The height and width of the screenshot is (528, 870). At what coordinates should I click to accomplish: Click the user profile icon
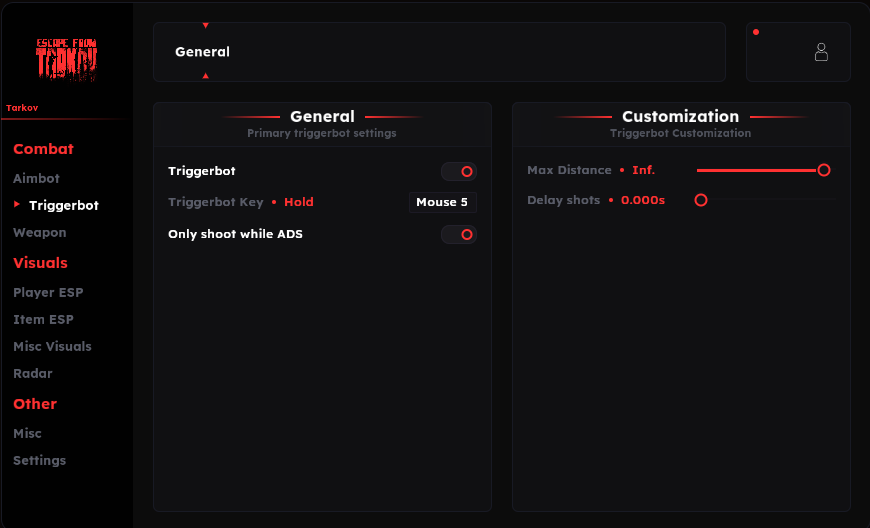[821, 52]
